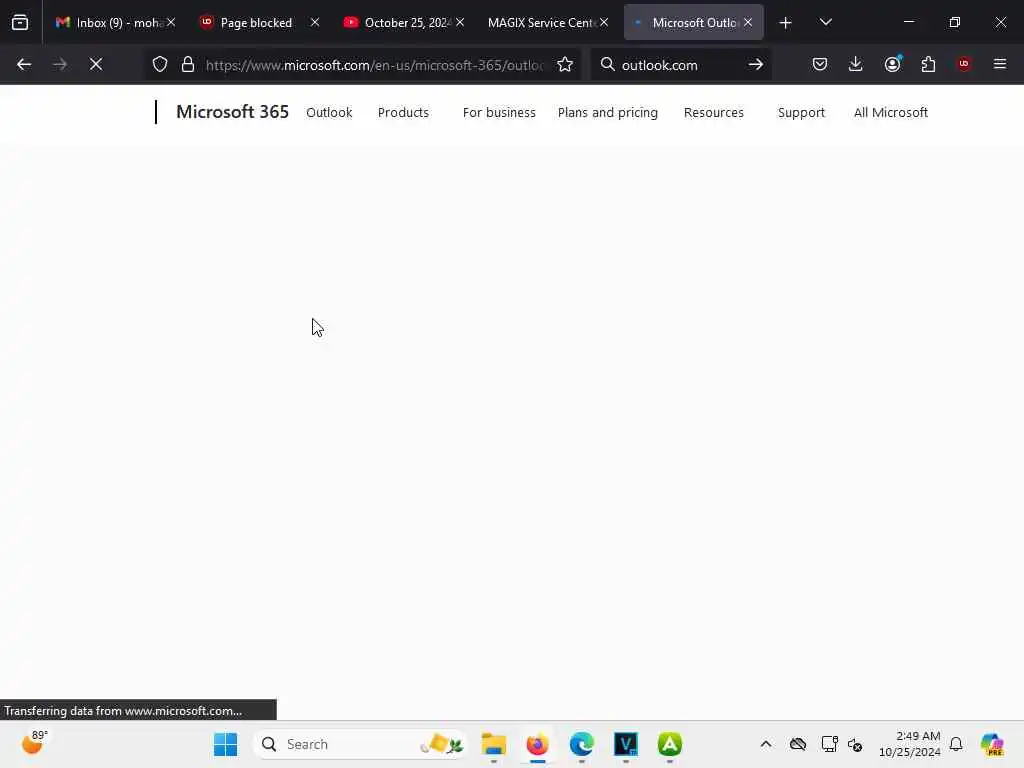Open the weather widget showing 89°
Screen dimensions: 1024x768
[34, 743]
